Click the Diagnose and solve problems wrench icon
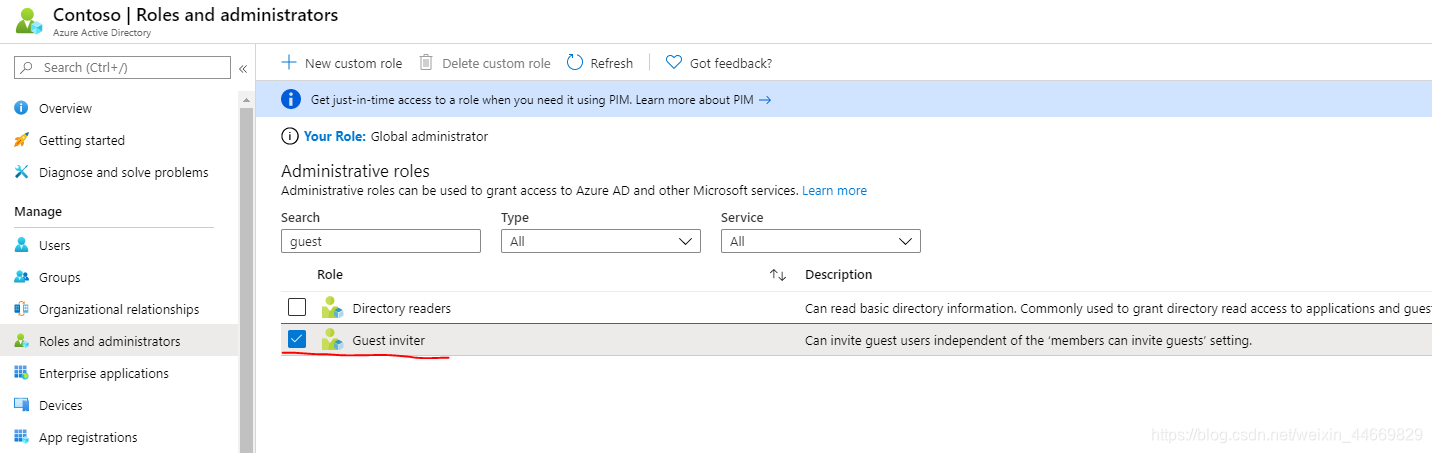This screenshot has height=453, width=1432. pyautogui.click(x=22, y=172)
